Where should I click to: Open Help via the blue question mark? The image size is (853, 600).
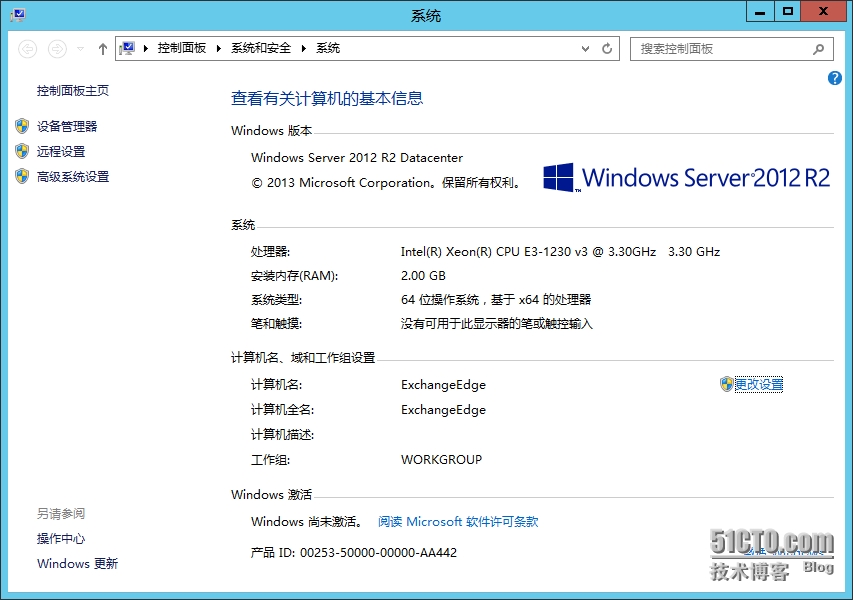pyautogui.click(x=835, y=78)
